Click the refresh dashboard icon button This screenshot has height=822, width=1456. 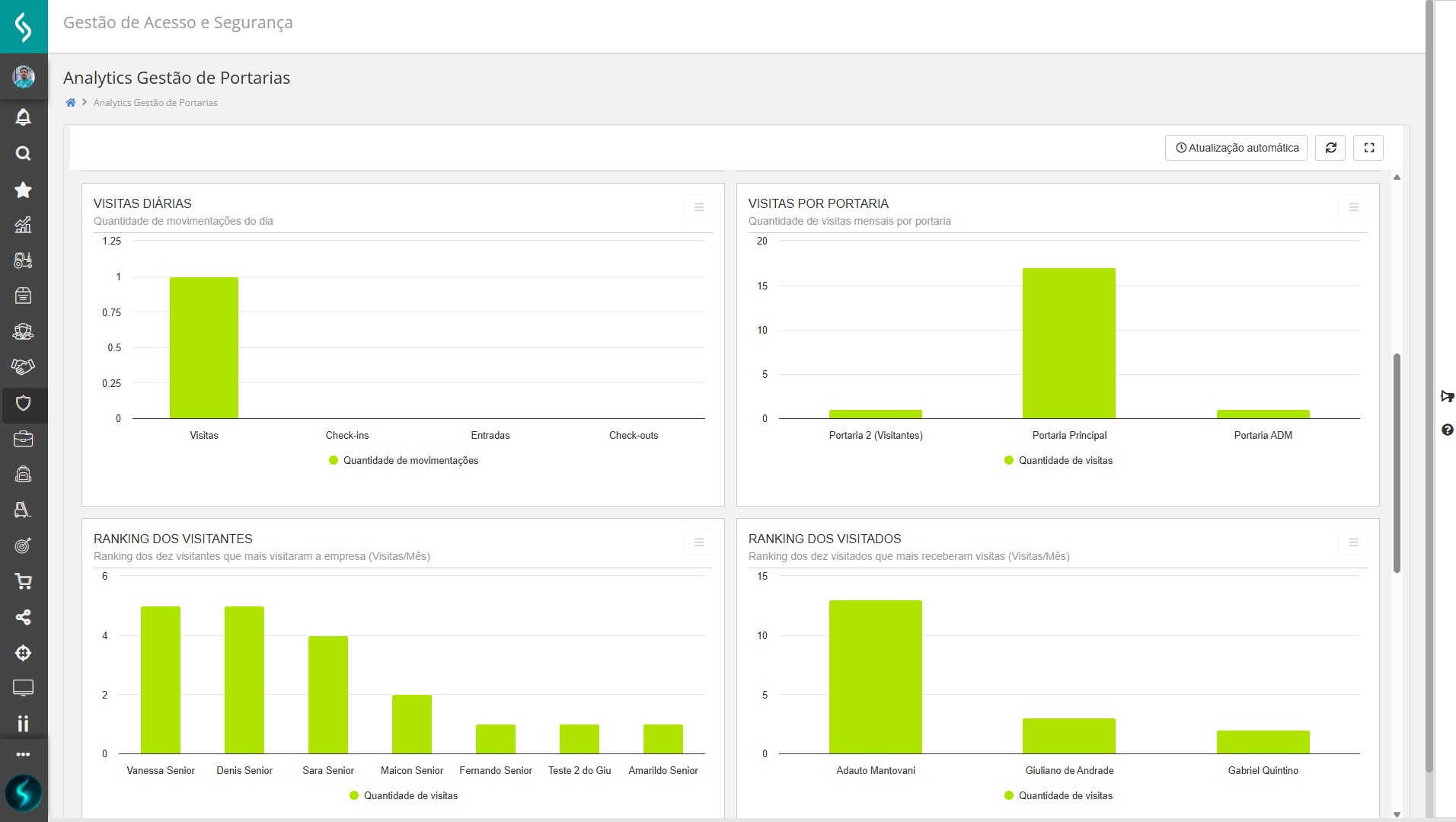tap(1330, 148)
